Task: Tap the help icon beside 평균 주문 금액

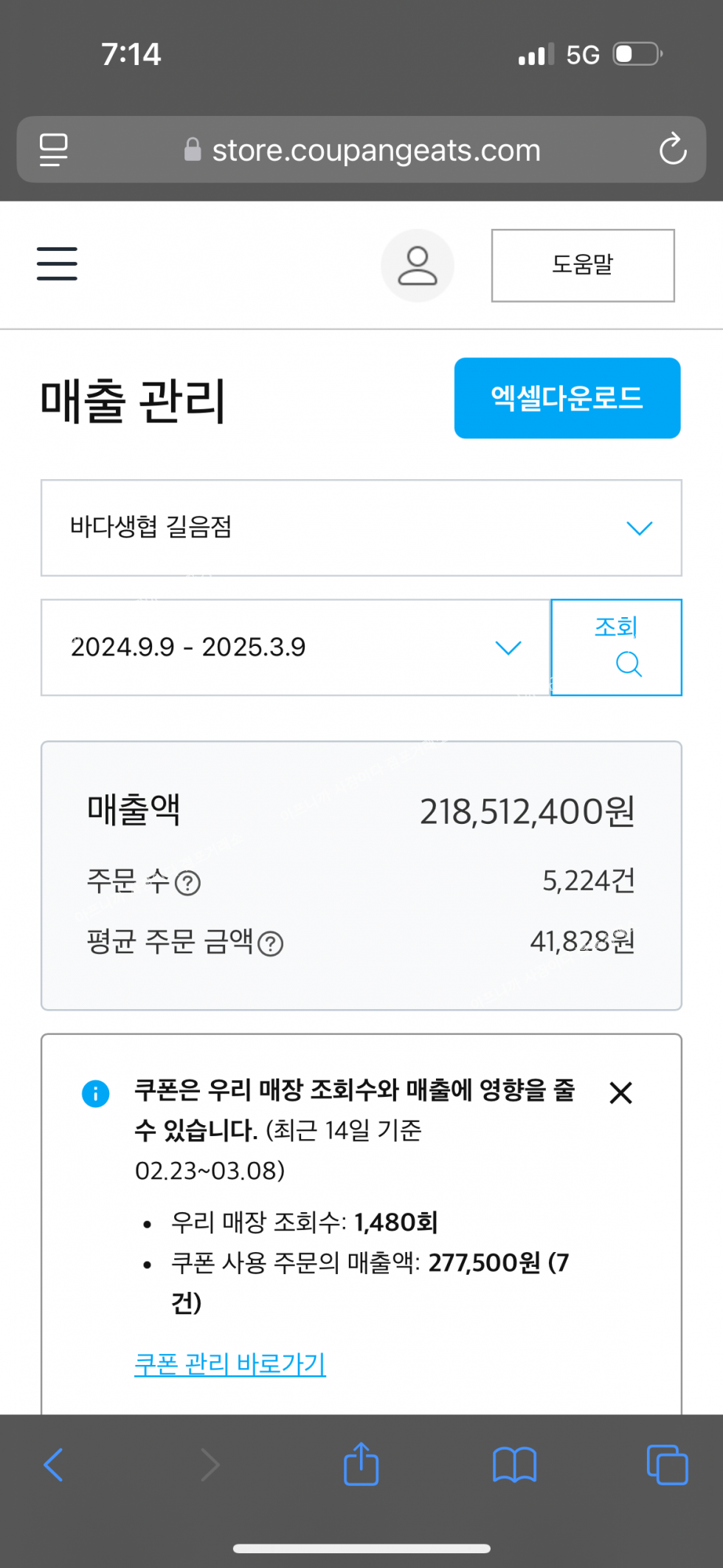Action: point(271,943)
